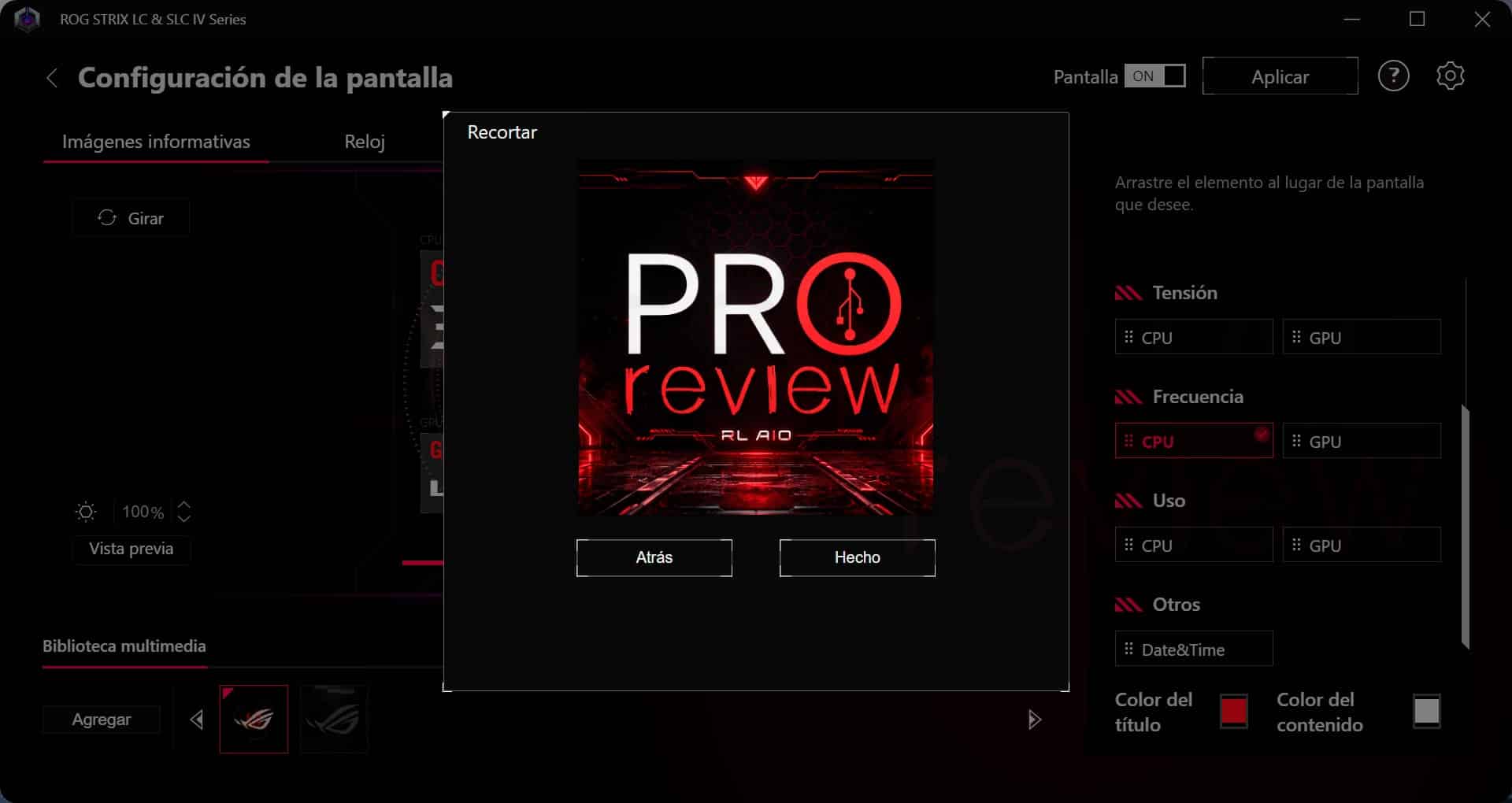Select the Uso CPU item
Viewport: 1512px width, 803px height.
pyautogui.click(x=1194, y=545)
